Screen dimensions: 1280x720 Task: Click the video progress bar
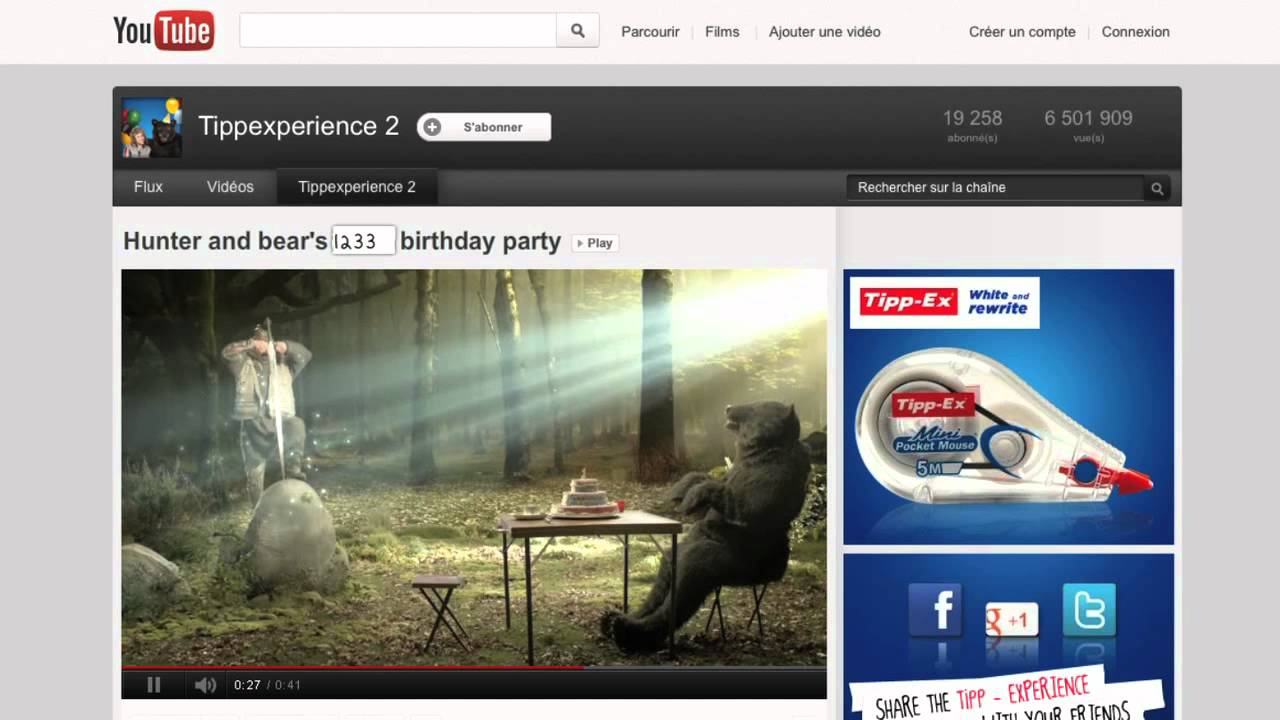coord(474,667)
